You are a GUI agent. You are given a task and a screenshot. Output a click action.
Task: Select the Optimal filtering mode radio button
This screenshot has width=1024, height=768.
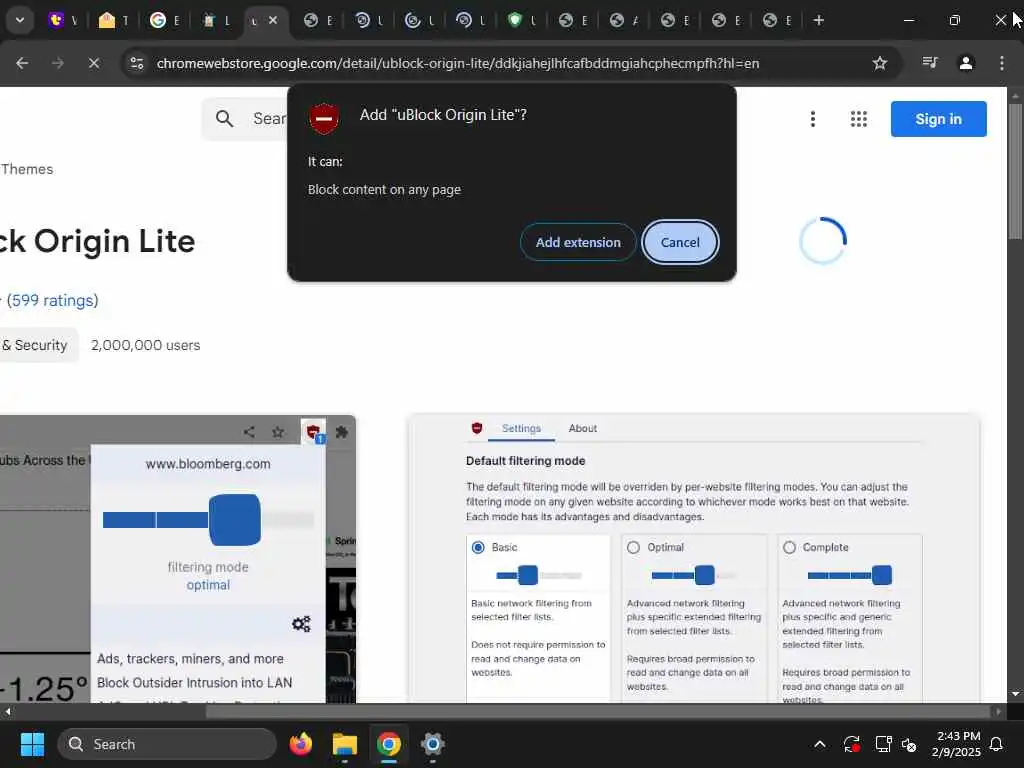click(x=633, y=547)
